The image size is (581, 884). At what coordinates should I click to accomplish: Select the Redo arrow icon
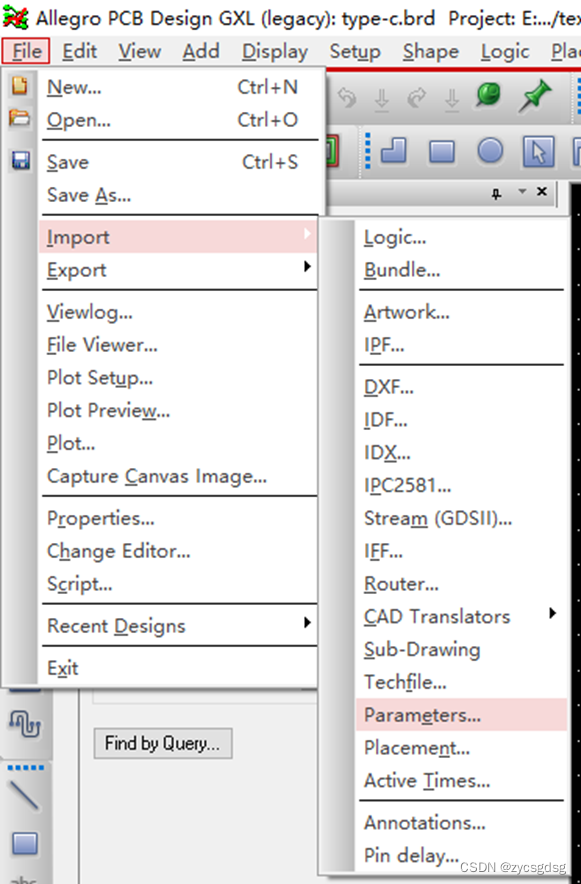(x=416, y=96)
